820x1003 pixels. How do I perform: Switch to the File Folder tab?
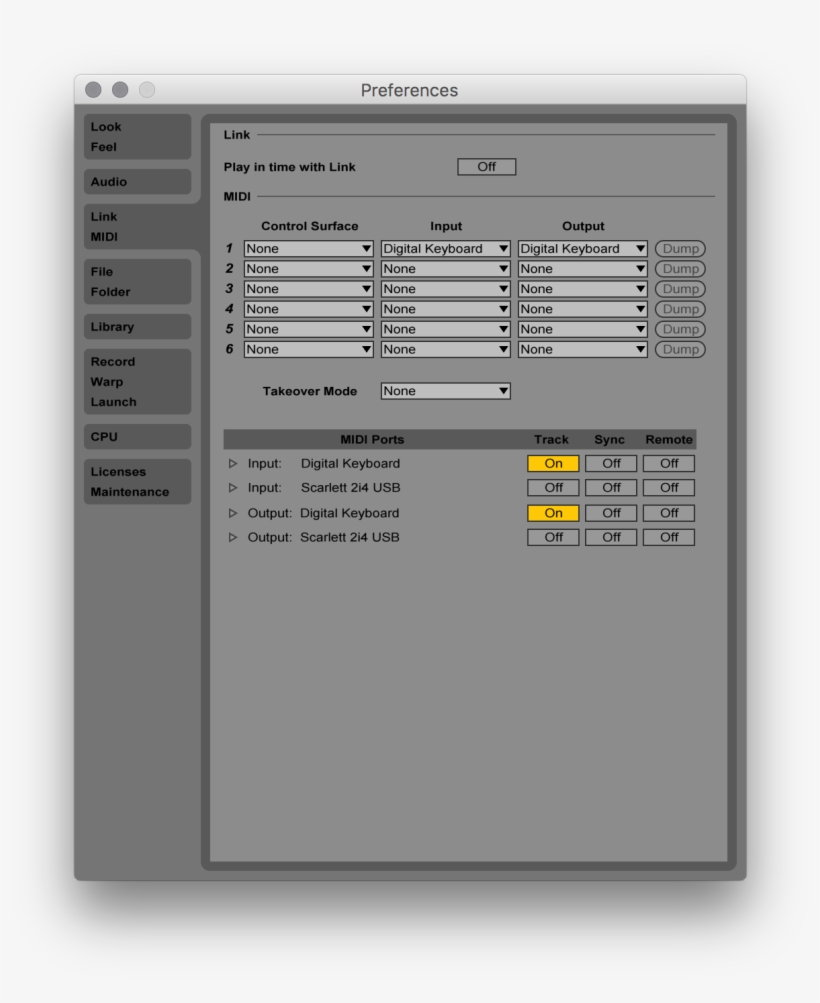pos(136,281)
